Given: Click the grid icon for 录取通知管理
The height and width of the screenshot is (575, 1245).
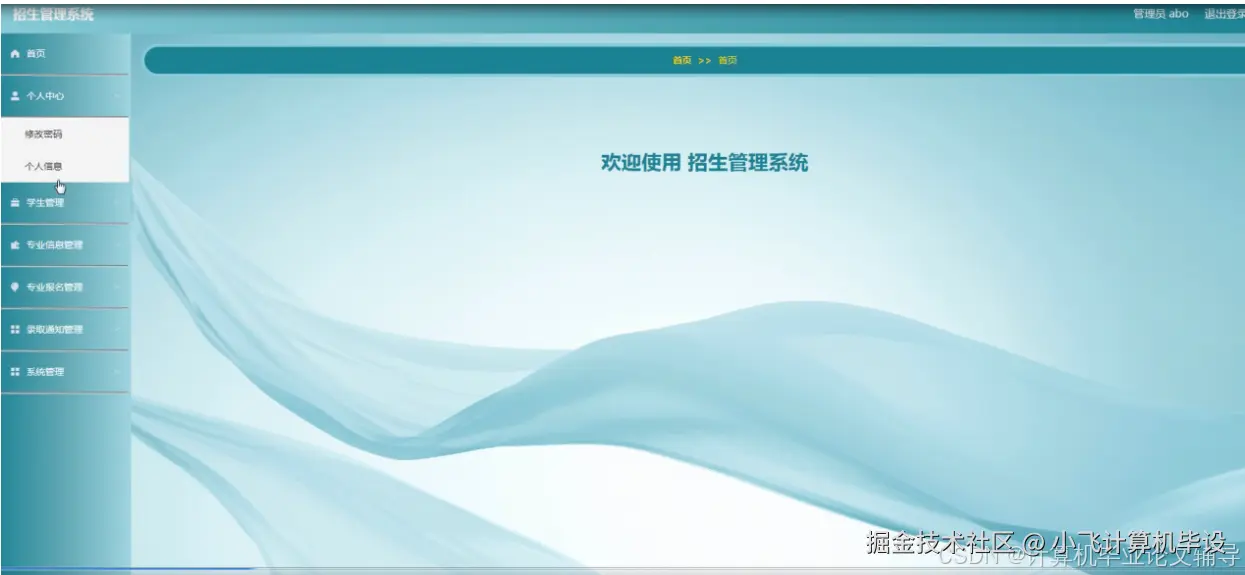Looking at the screenshot, I should tap(15, 329).
